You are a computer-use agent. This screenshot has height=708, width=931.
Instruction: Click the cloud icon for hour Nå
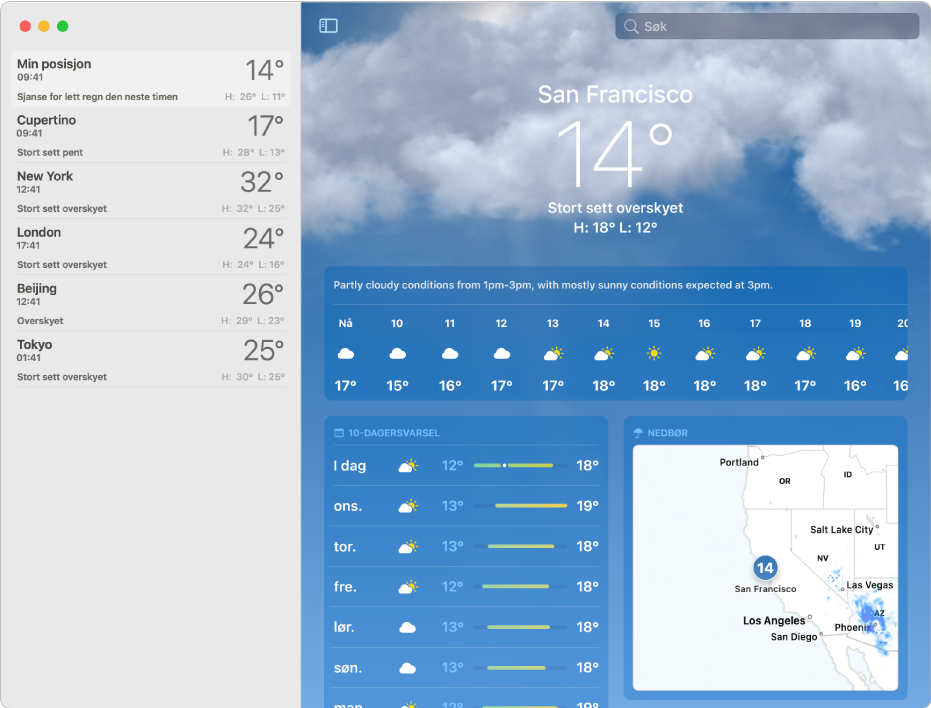tap(346, 354)
